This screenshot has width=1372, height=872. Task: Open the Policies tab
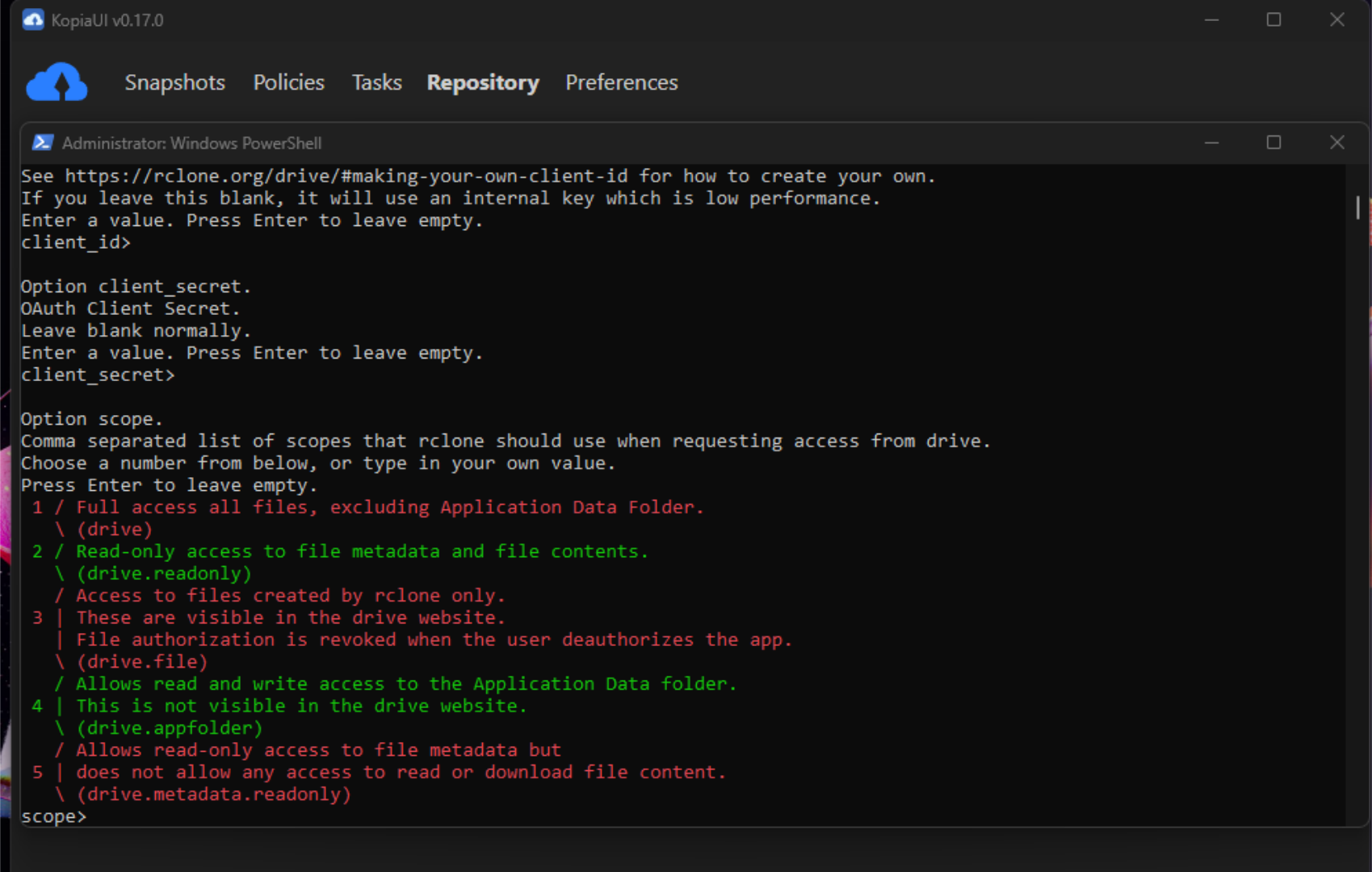289,82
